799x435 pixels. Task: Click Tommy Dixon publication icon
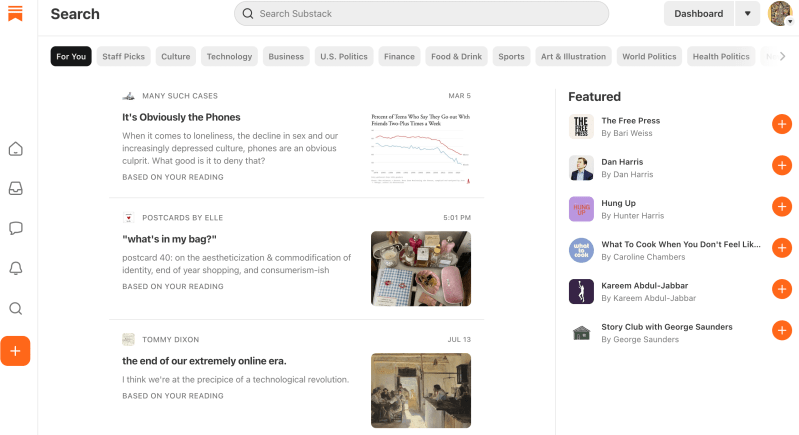(x=128, y=339)
